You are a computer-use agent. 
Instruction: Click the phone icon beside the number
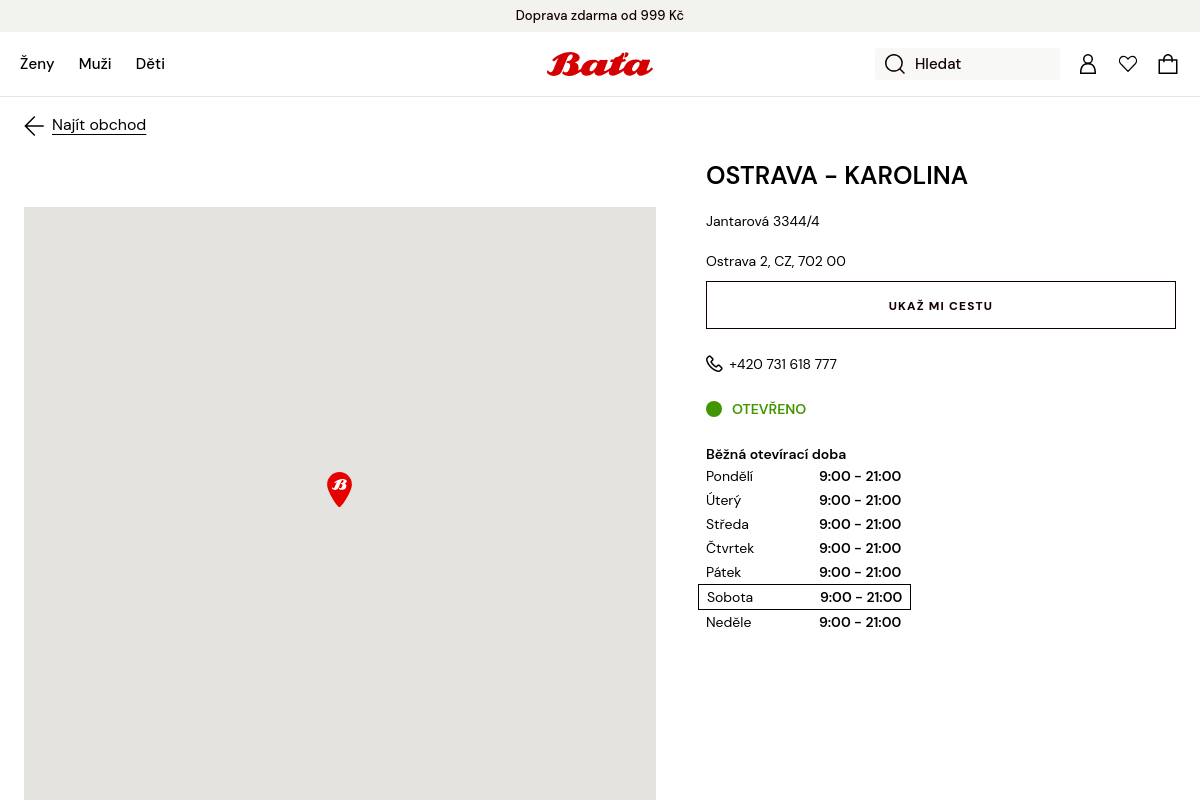[x=714, y=364]
